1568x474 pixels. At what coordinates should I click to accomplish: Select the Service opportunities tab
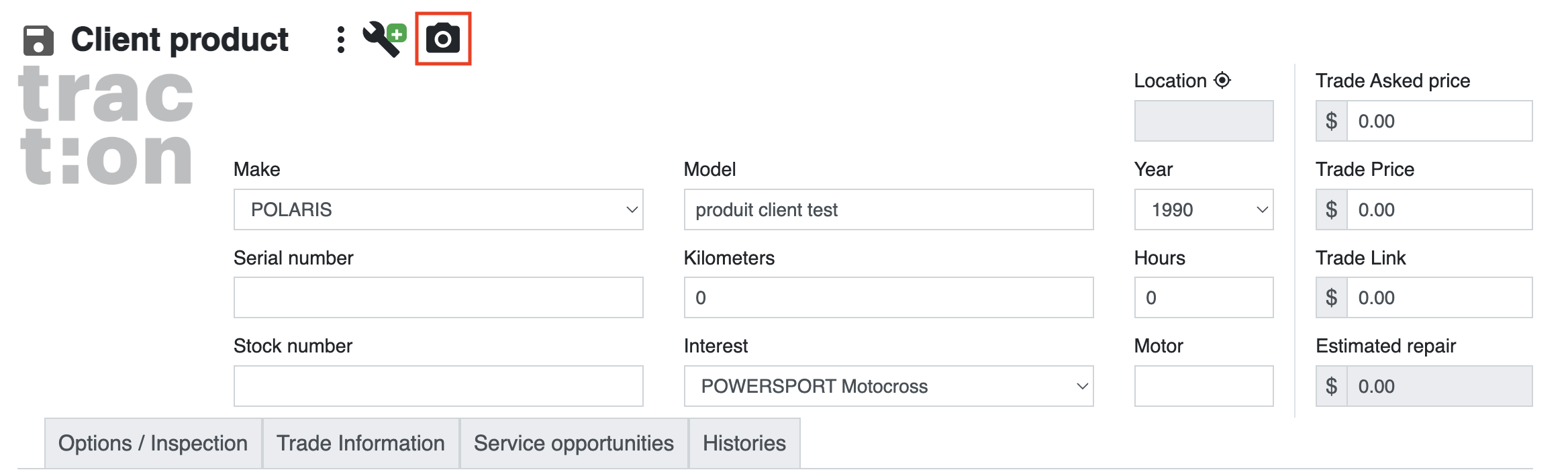[x=573, y=443]
